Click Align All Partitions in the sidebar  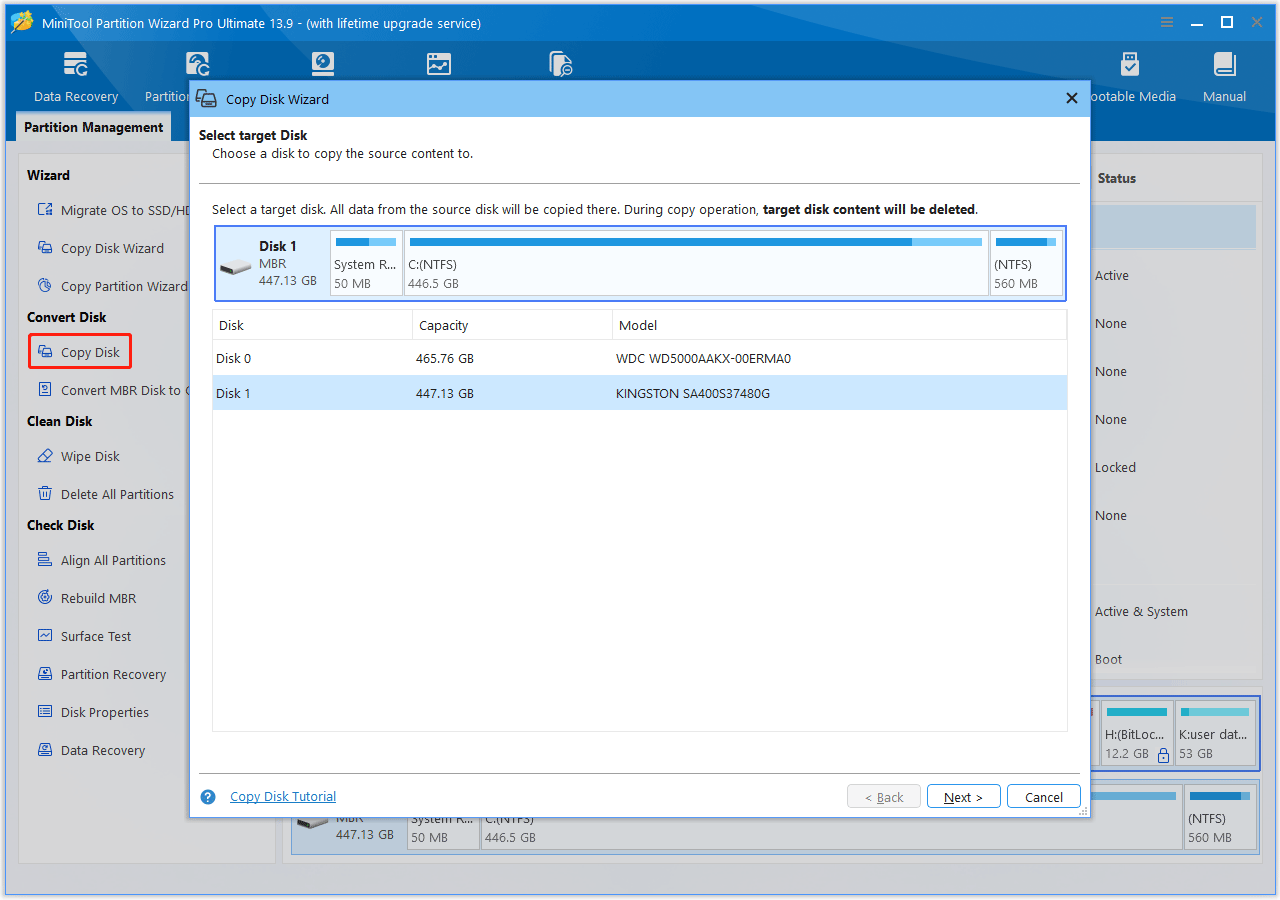coord(102,560)
